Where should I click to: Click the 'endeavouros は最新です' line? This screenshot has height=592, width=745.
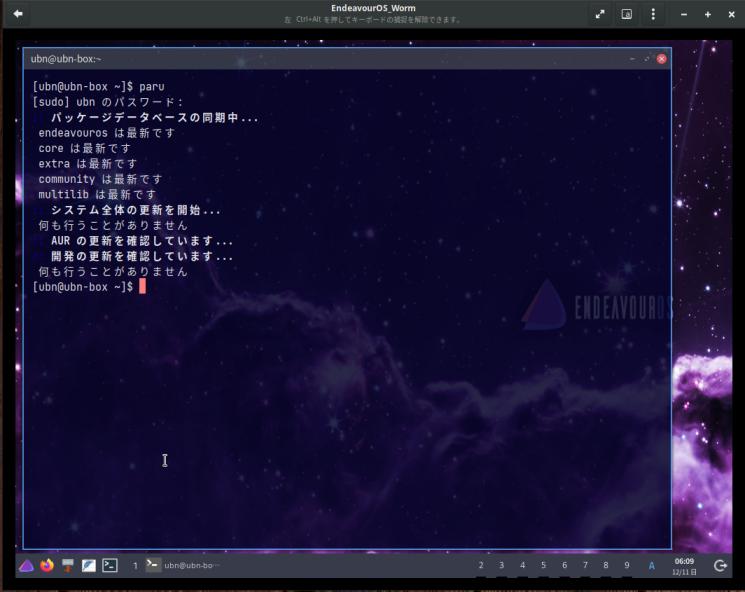pos(106,133)
